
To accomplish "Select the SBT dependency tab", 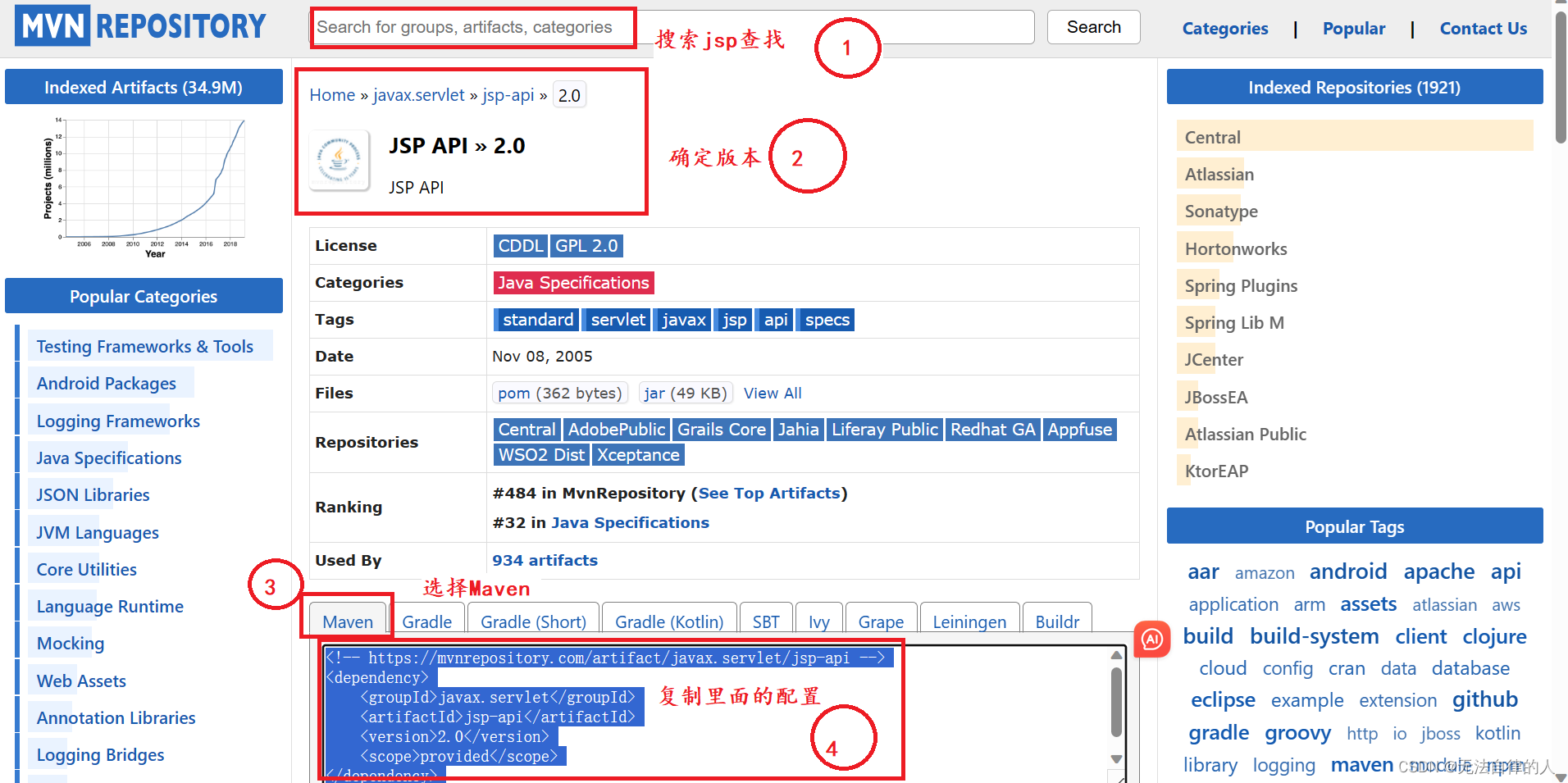I will pos(766,621).
